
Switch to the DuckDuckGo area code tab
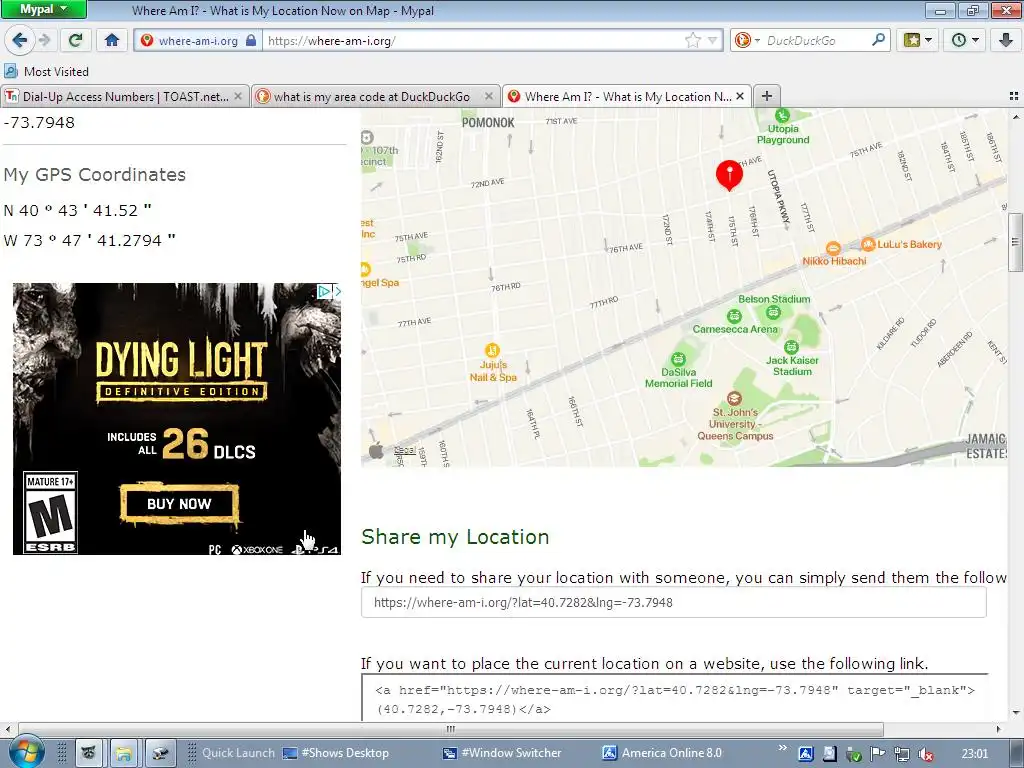pyautogui.click(x=375, y=97)
